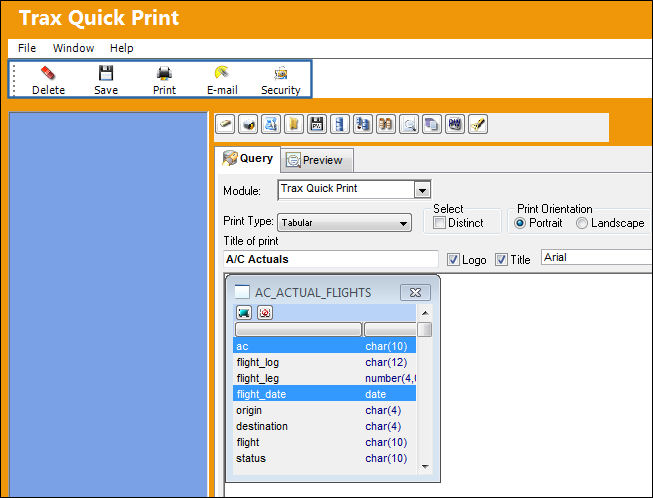This screenshot has width=653, height=498.
Task: Click the eraser icon in query toolbar
Action: point(225,124)
